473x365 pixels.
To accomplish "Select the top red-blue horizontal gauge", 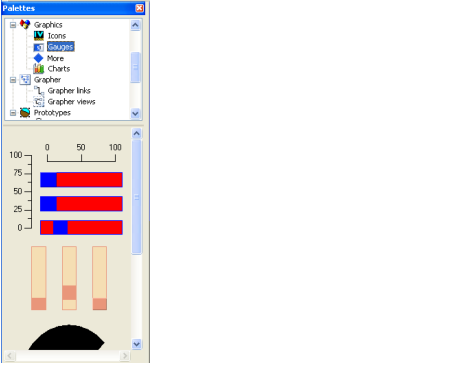I will pos(81,180).
